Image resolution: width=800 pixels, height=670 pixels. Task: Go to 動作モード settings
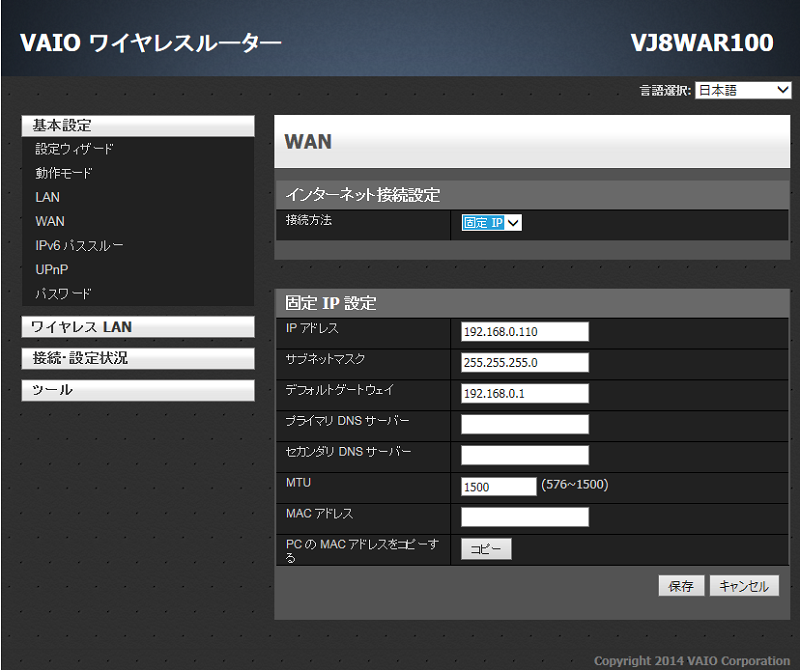[x=64, y=173]
